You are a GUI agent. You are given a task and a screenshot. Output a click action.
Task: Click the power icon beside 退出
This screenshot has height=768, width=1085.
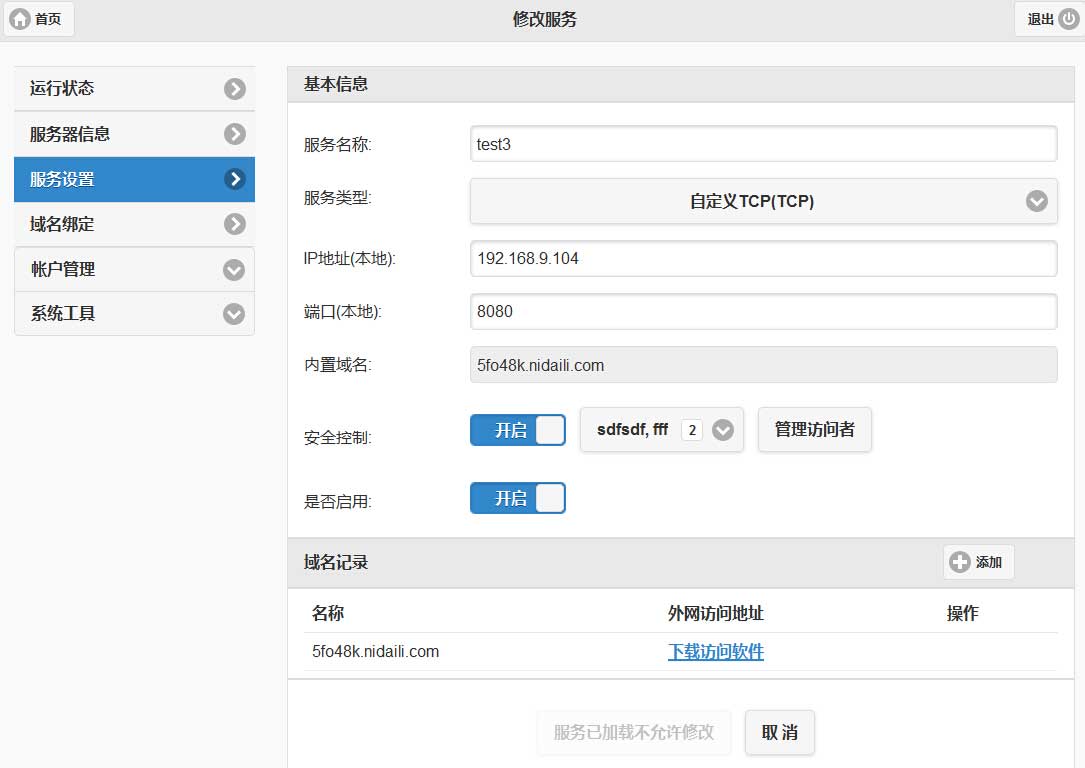(1068, 19)
